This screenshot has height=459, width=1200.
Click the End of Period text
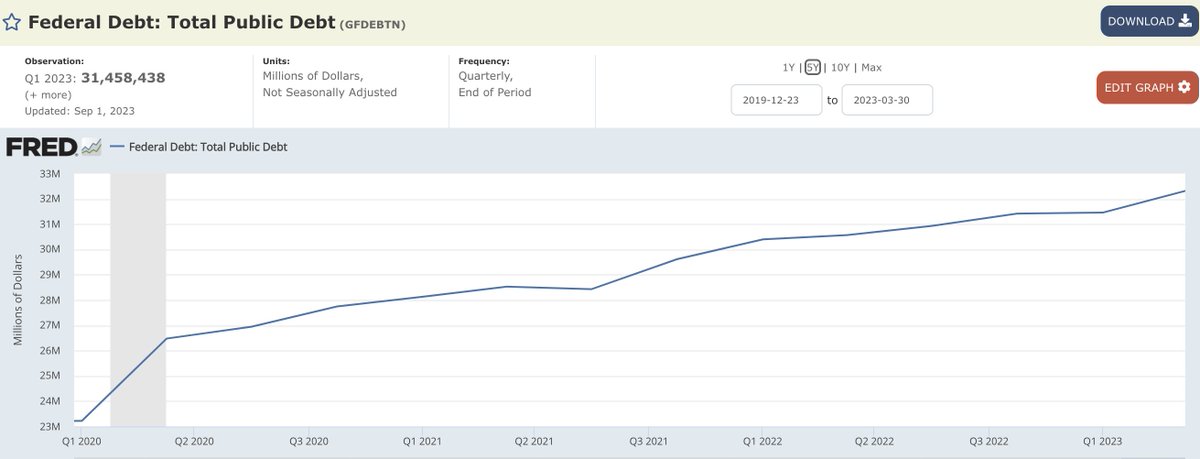coord(495,92)
